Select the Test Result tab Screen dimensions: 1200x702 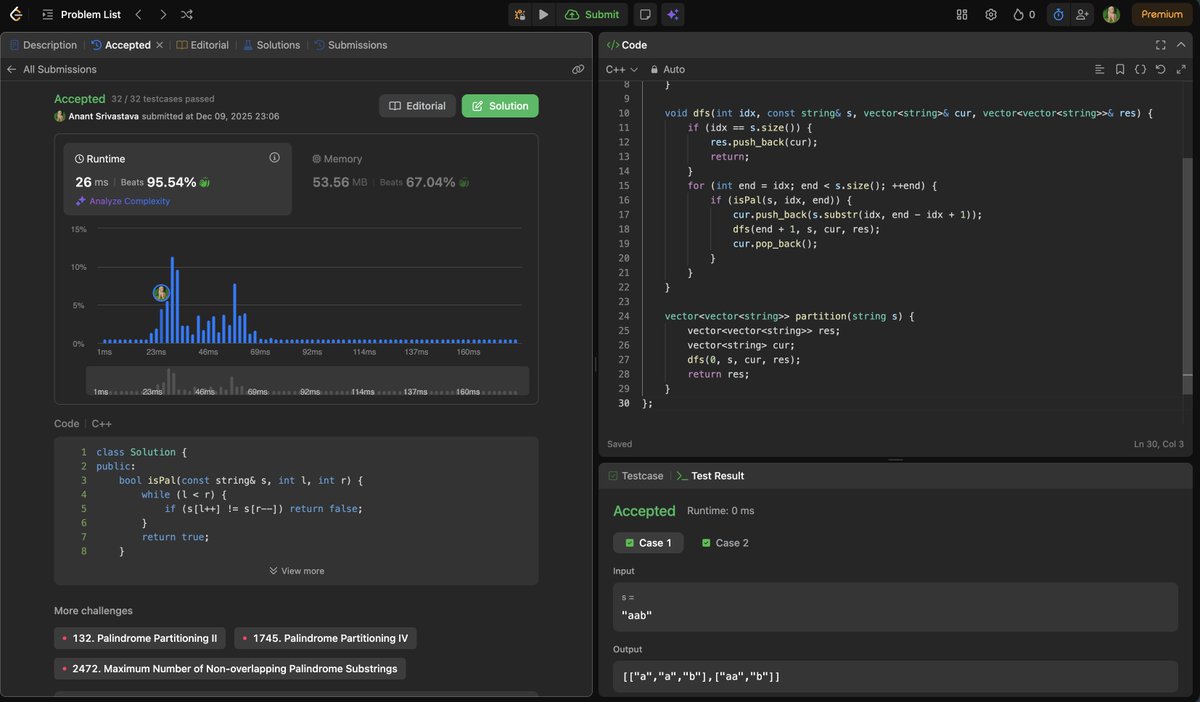pos(710,476)
